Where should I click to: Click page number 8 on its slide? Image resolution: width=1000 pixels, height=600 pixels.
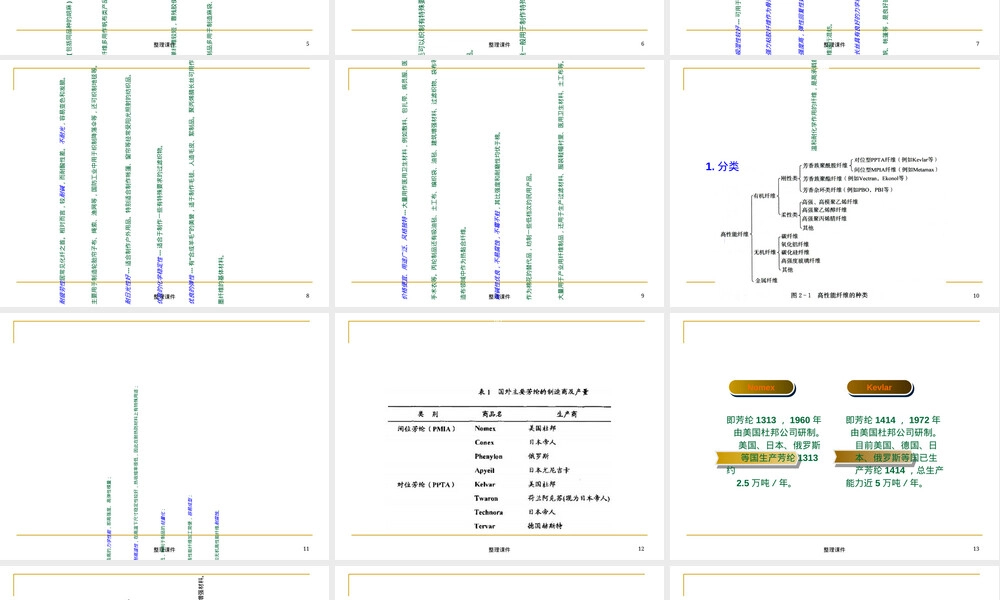coord(307,296)
